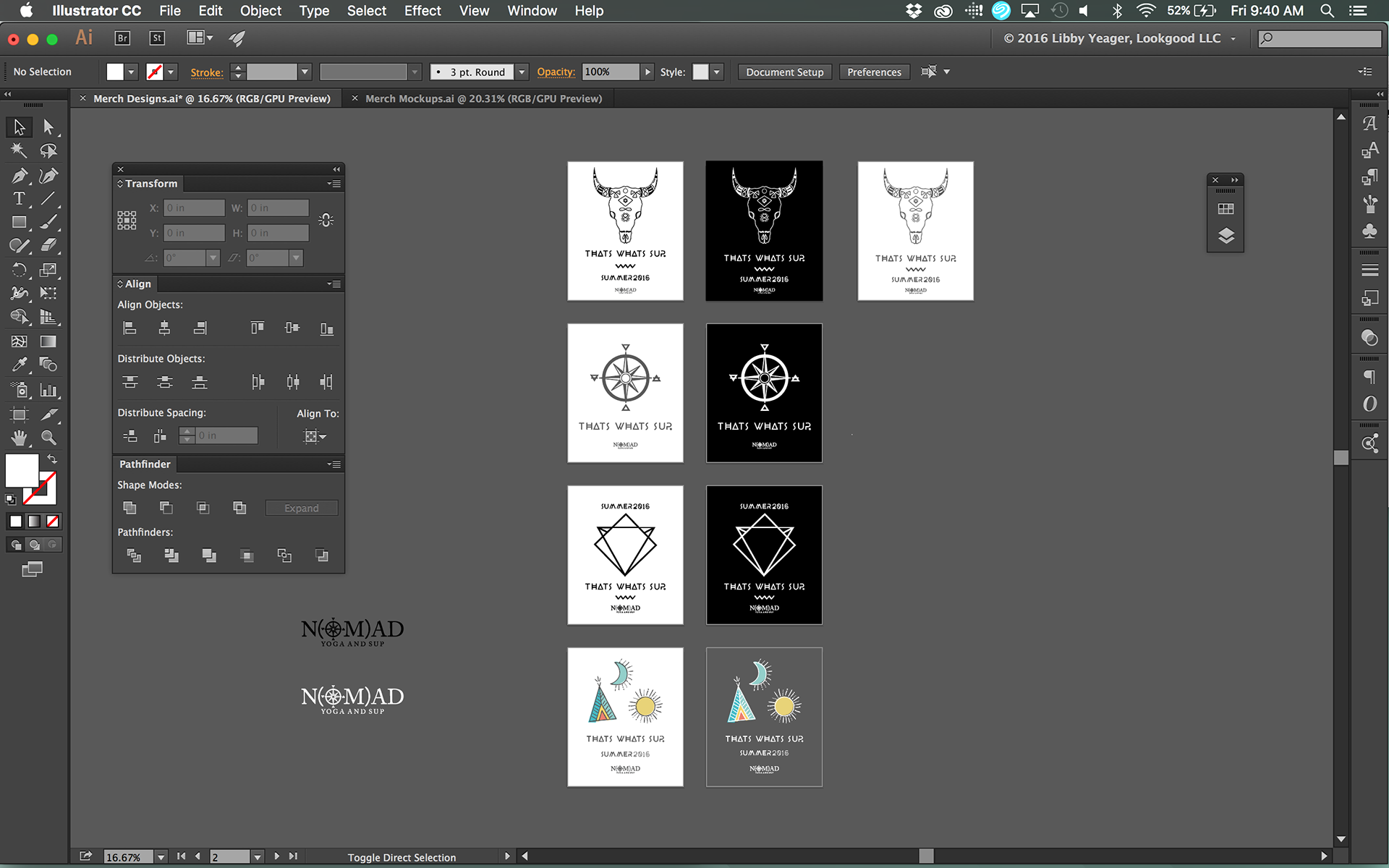Select the Pen tool
Viewport: 1389px width, 868px height.
19,176
